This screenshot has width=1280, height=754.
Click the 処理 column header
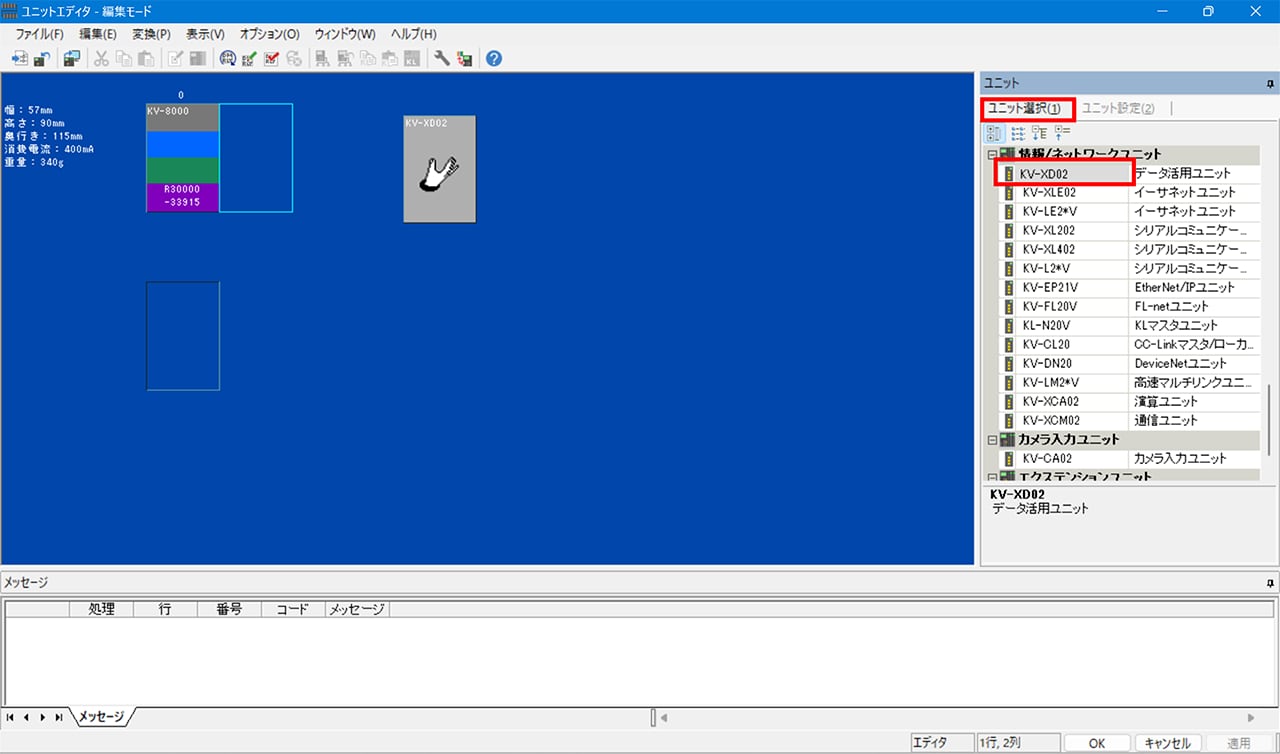coord(101,609)
